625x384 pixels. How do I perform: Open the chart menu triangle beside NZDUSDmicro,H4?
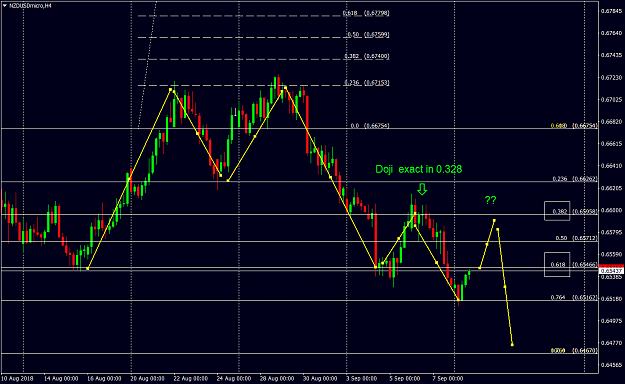click(x=4, y=6)
